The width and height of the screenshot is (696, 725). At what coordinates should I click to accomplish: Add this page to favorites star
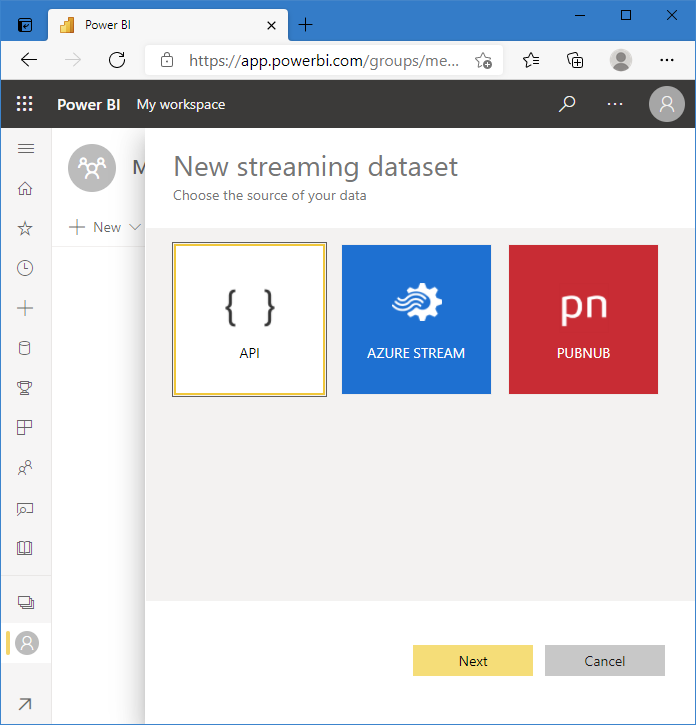483,61
